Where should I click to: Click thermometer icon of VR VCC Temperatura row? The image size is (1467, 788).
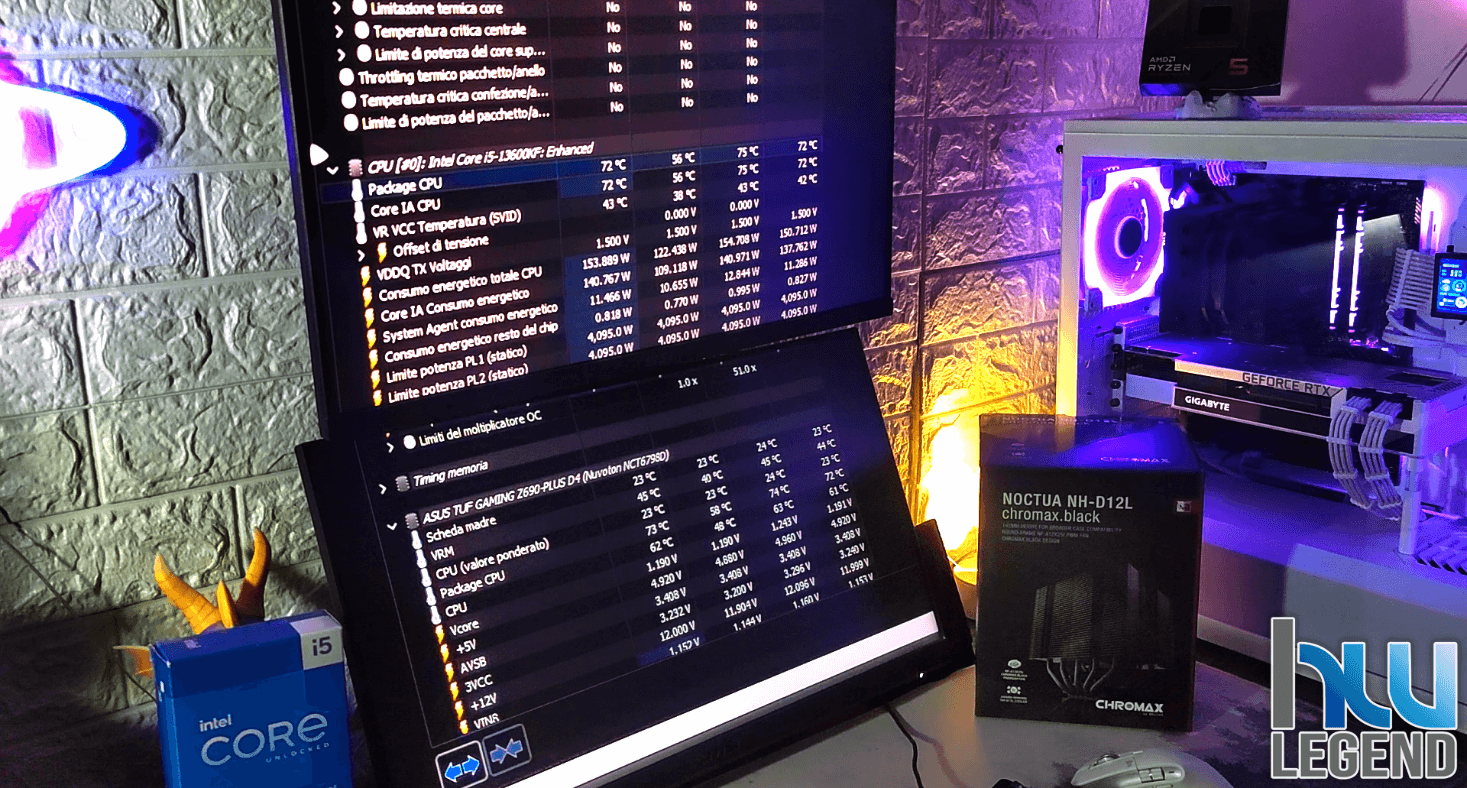tap(362, 233)
